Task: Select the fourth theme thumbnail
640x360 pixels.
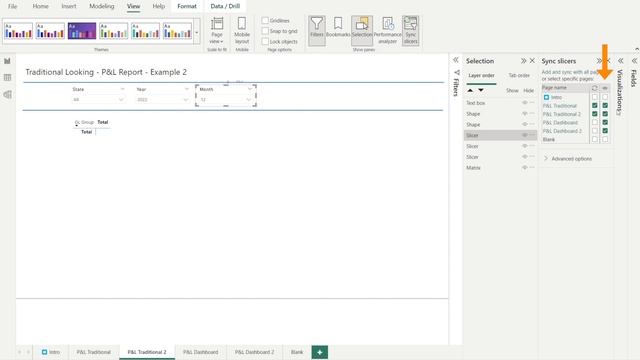Action: pyautogui.click(x=114, y=31)
